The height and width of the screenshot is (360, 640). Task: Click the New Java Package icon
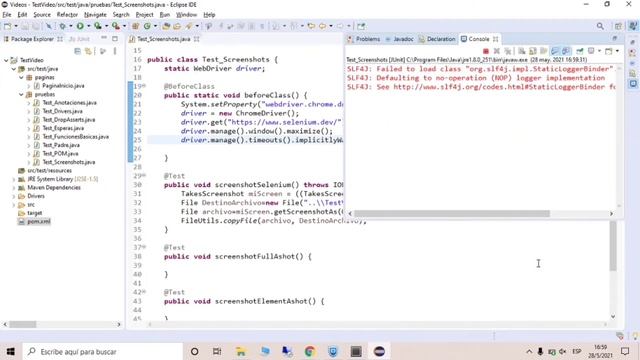click(x=136, y=26)
